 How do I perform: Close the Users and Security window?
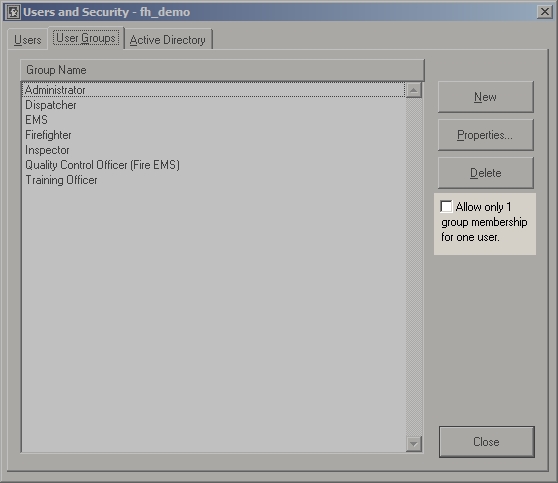(544, 12)
